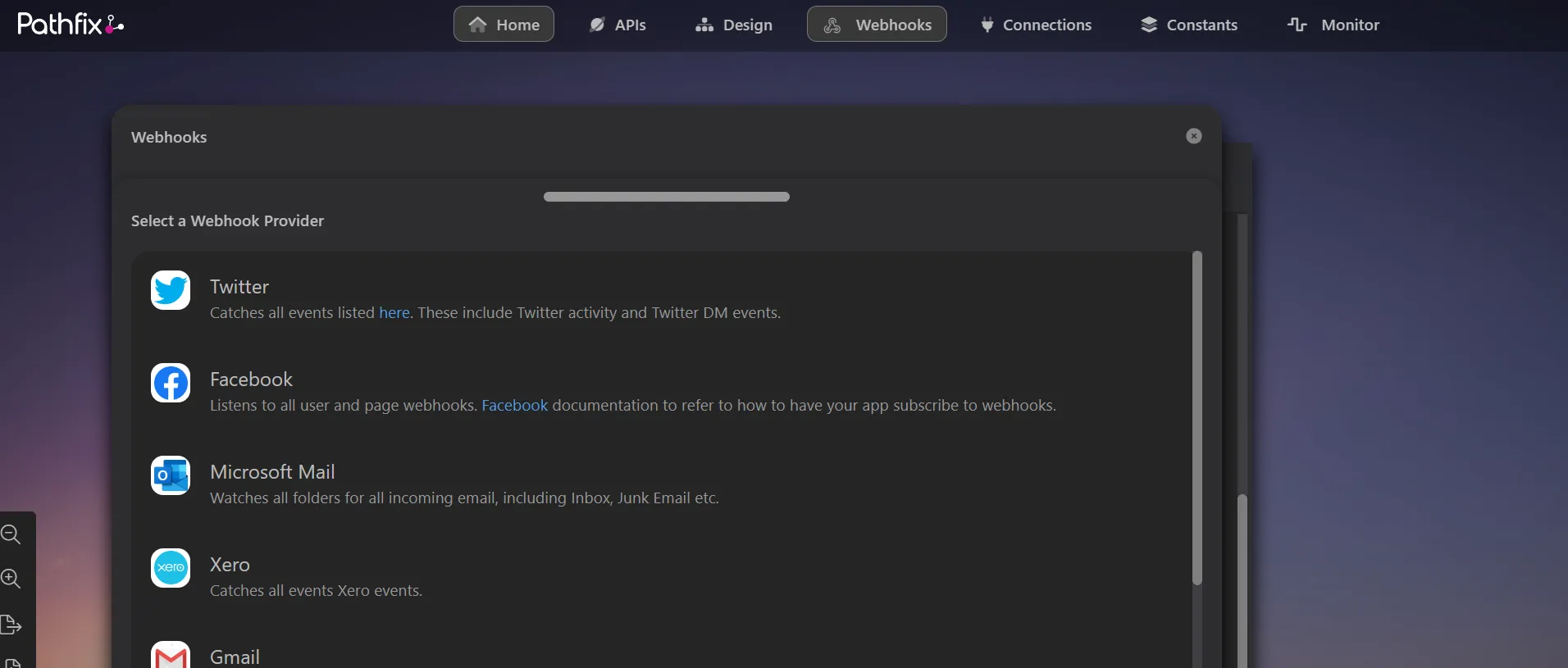The image size is (1568, 668).
Task: Select the Twitter provider title
Action: tap(239, 287)
